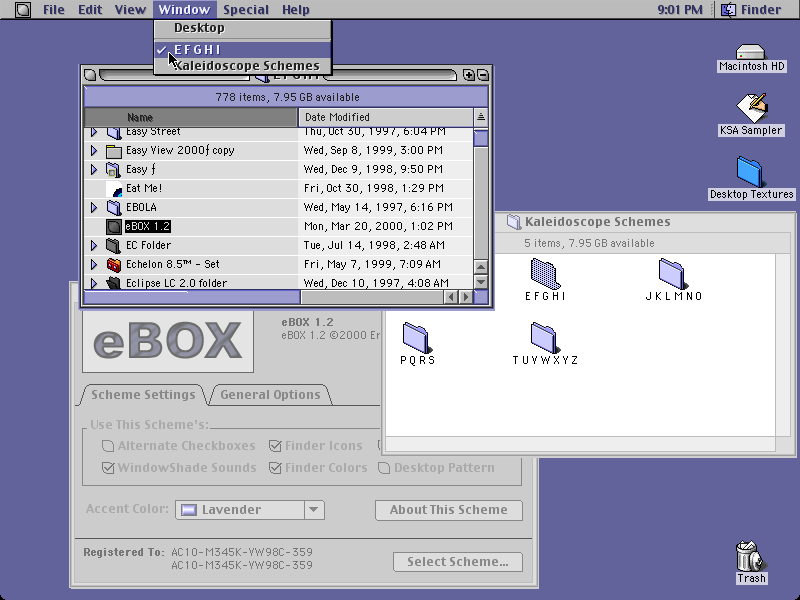Open the Apple menu icon
The width and height of the screenshot is (800, 600).
[x=22, y=9]
